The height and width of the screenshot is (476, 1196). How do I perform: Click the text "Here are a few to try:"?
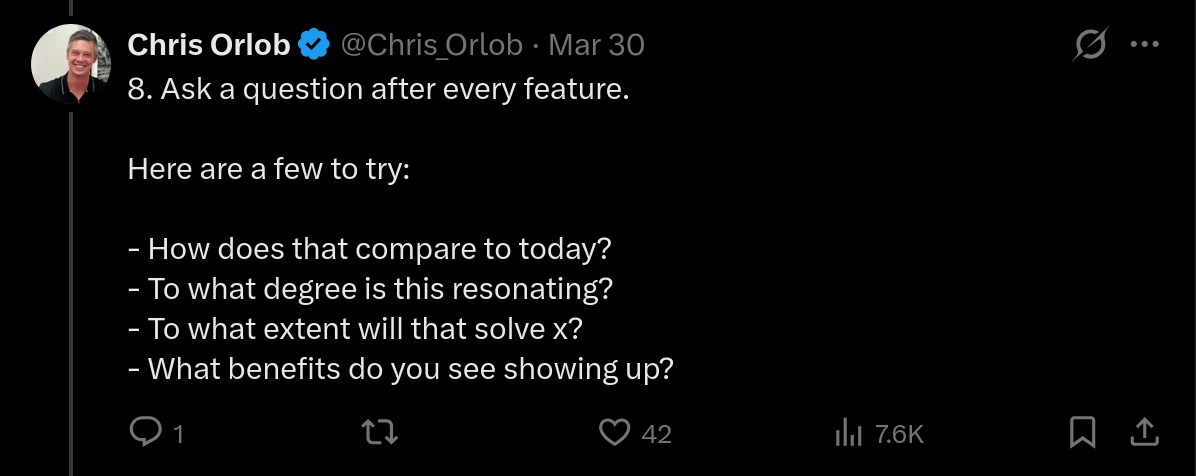point(269,169)
